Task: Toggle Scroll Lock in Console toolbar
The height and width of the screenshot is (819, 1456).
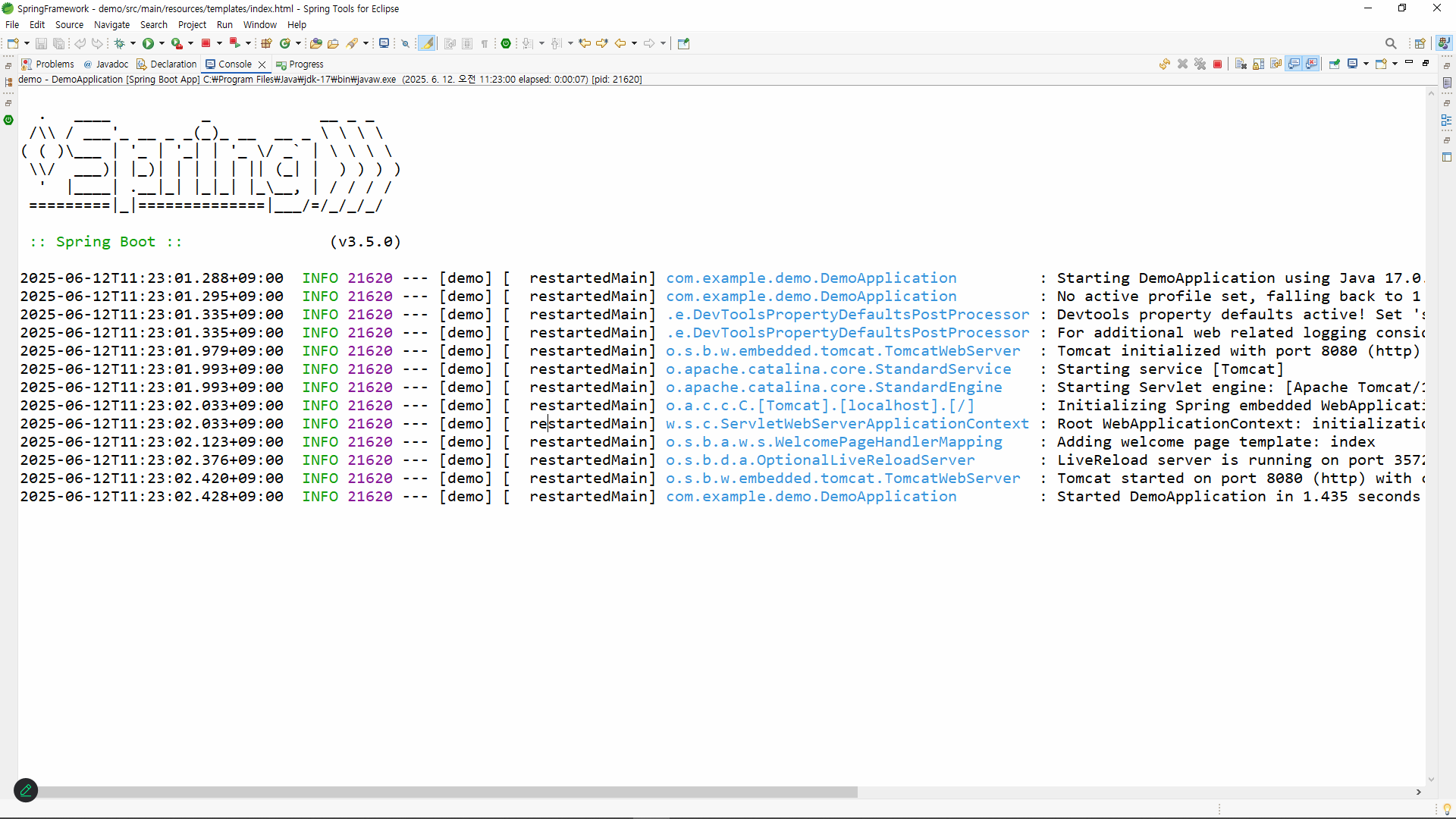Action: [x=1259, y=64]
